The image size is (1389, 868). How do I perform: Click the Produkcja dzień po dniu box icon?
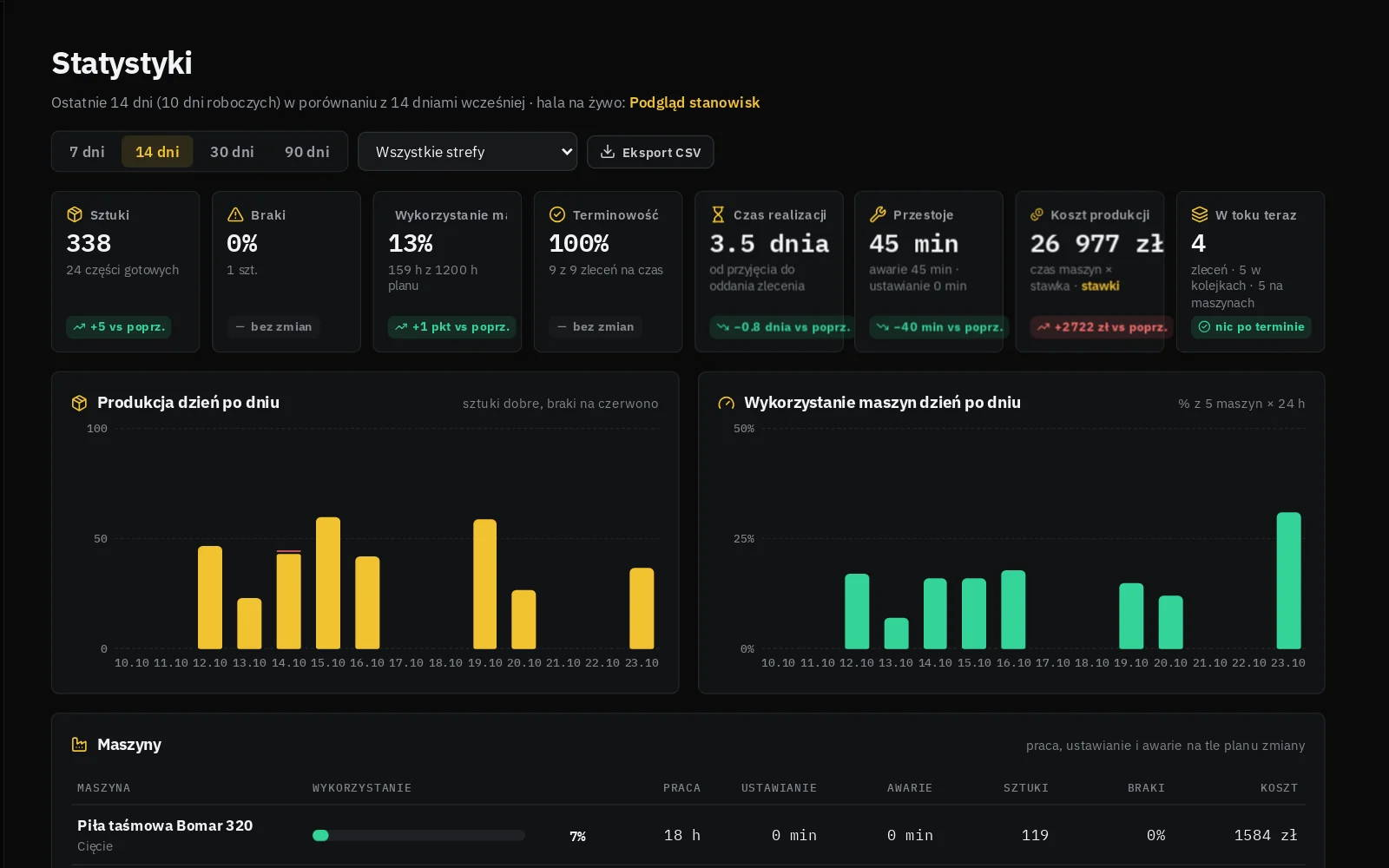tap(79, 403)
